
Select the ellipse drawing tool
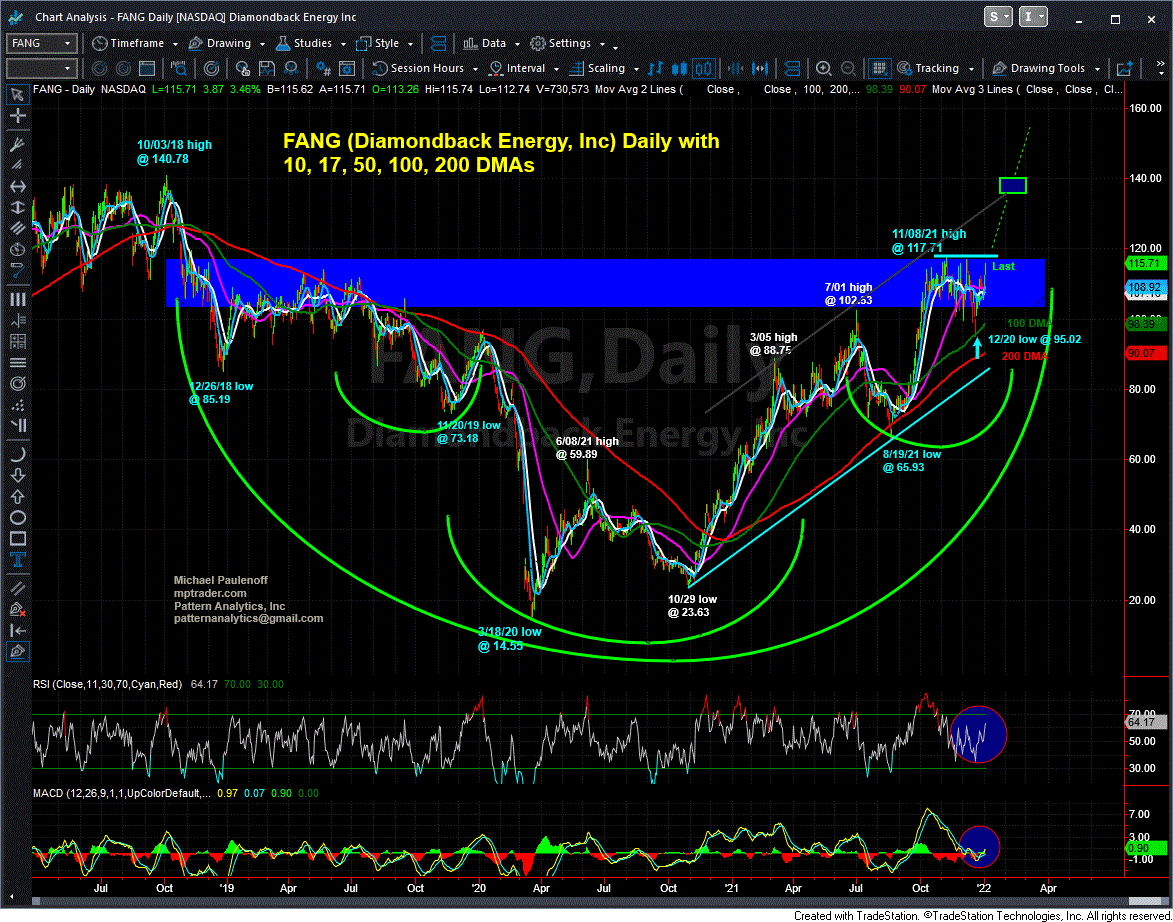click(x=16, y=517)
